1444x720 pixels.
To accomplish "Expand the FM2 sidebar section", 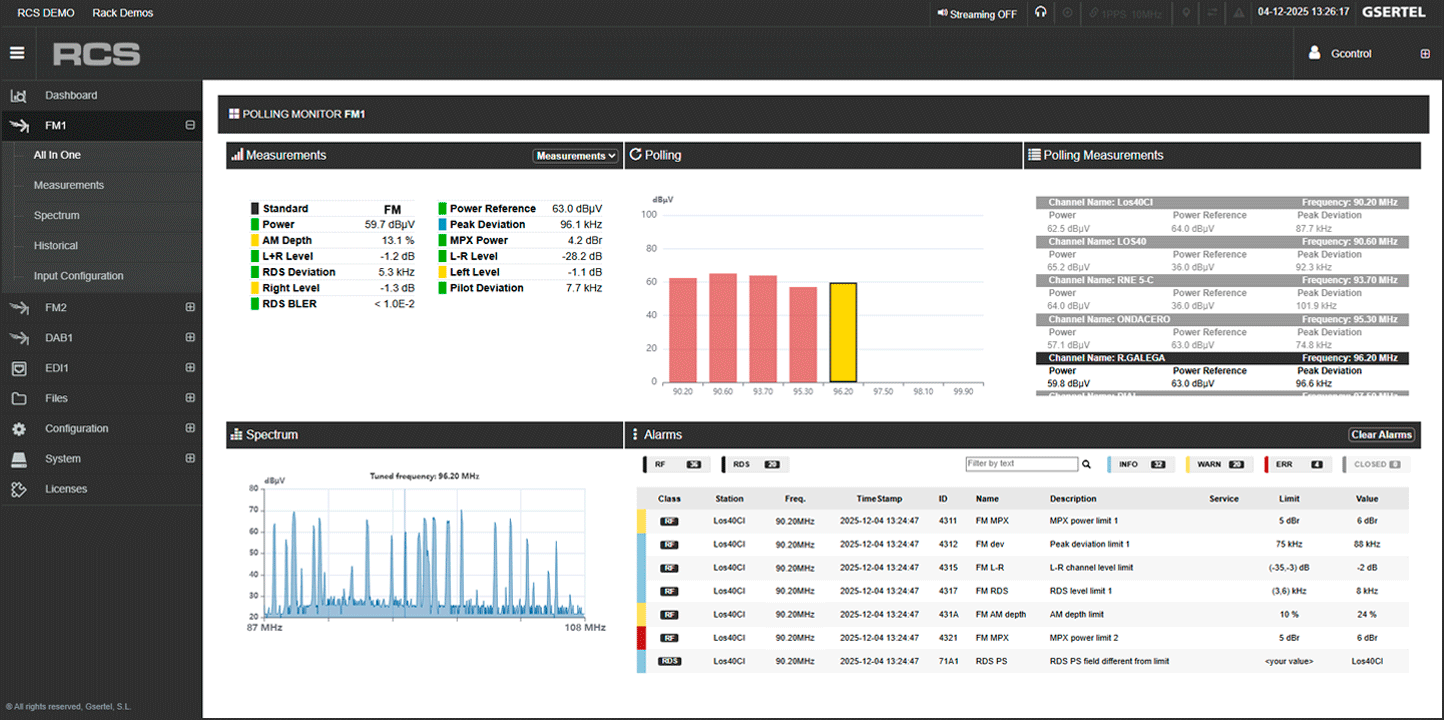I will [x=190, y=308].
